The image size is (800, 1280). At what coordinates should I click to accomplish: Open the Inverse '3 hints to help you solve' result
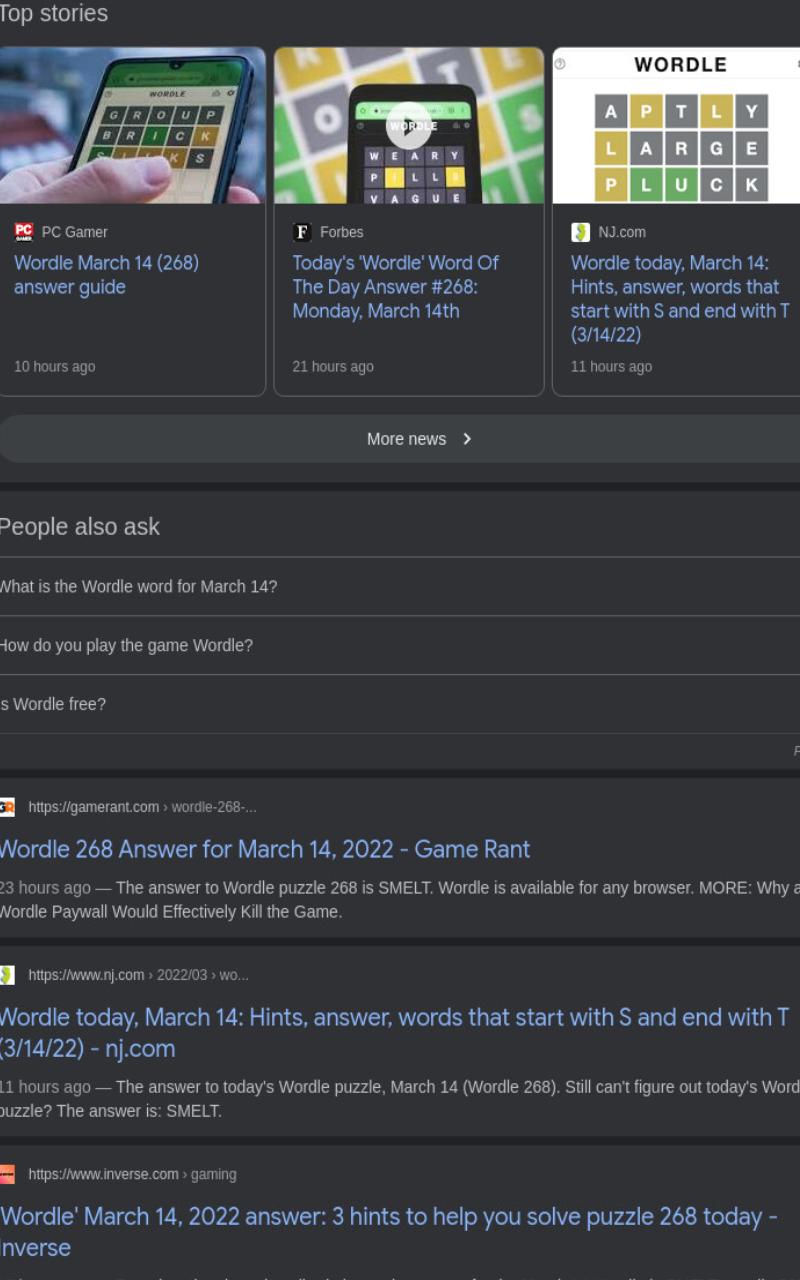tap(388, 1232)
